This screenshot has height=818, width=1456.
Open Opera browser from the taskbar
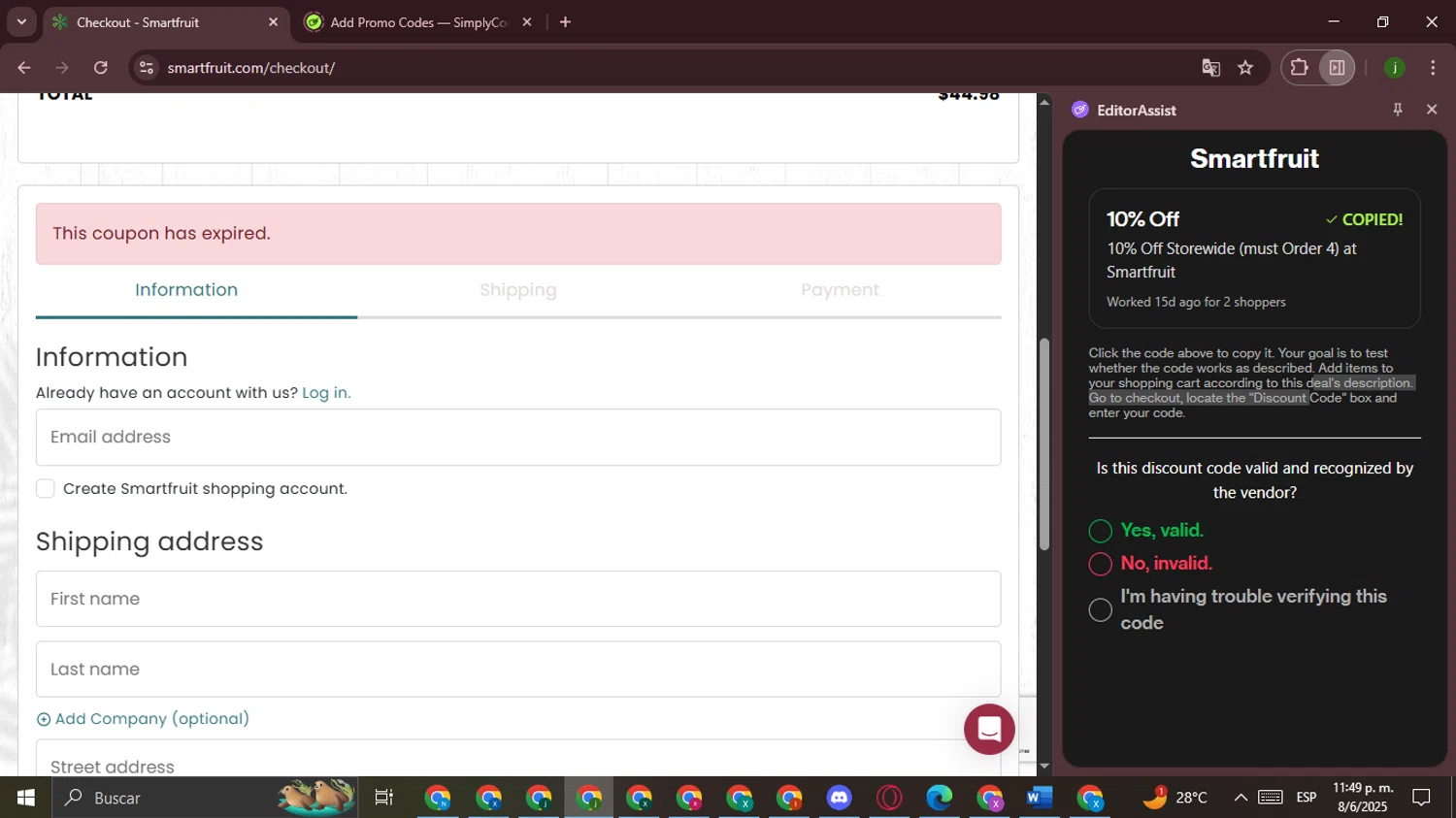(889, 798)
